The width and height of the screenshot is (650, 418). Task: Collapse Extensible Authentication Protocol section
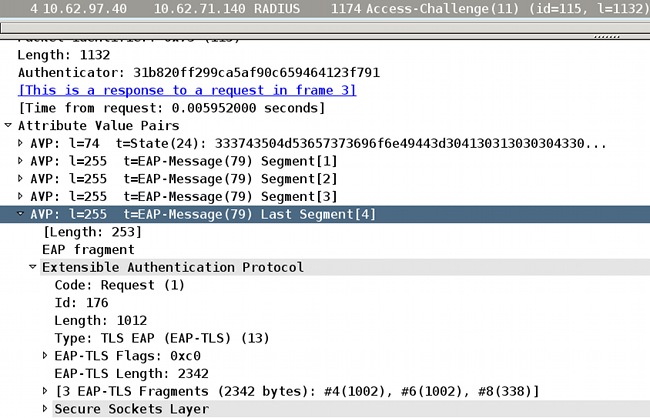tap(33, 267)
